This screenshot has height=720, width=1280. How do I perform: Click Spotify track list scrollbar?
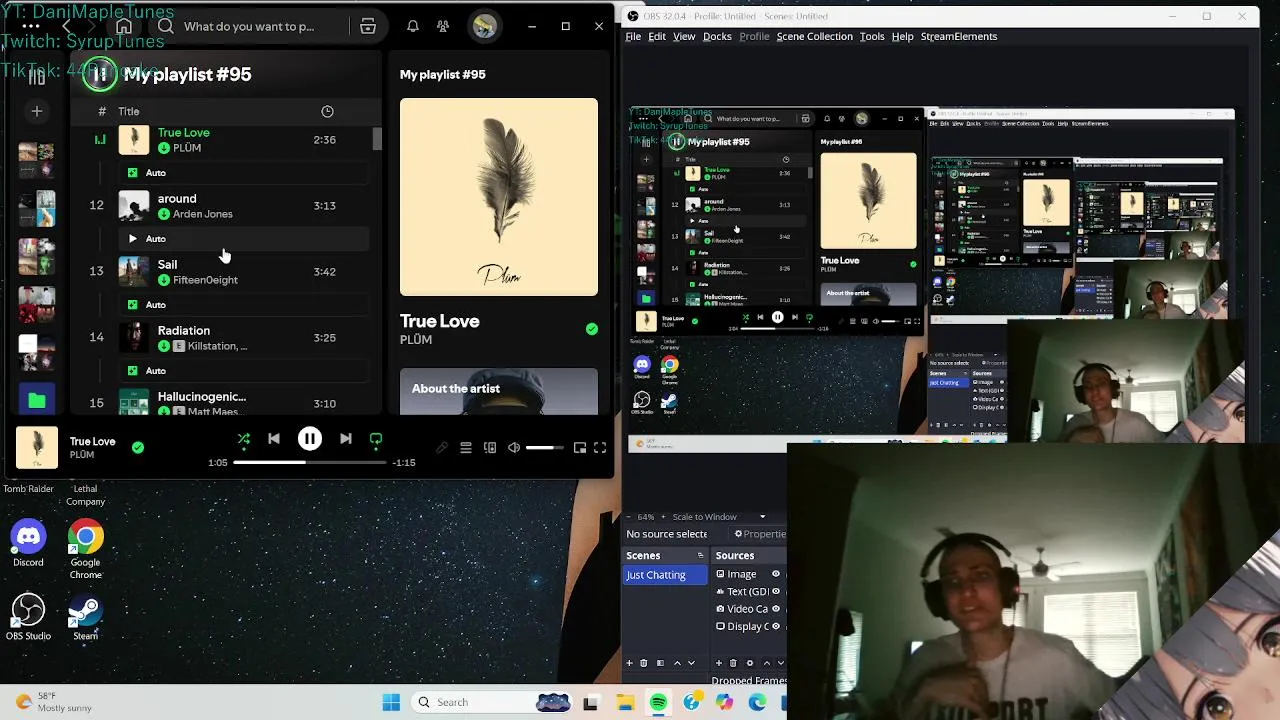[x=377, y=139]
